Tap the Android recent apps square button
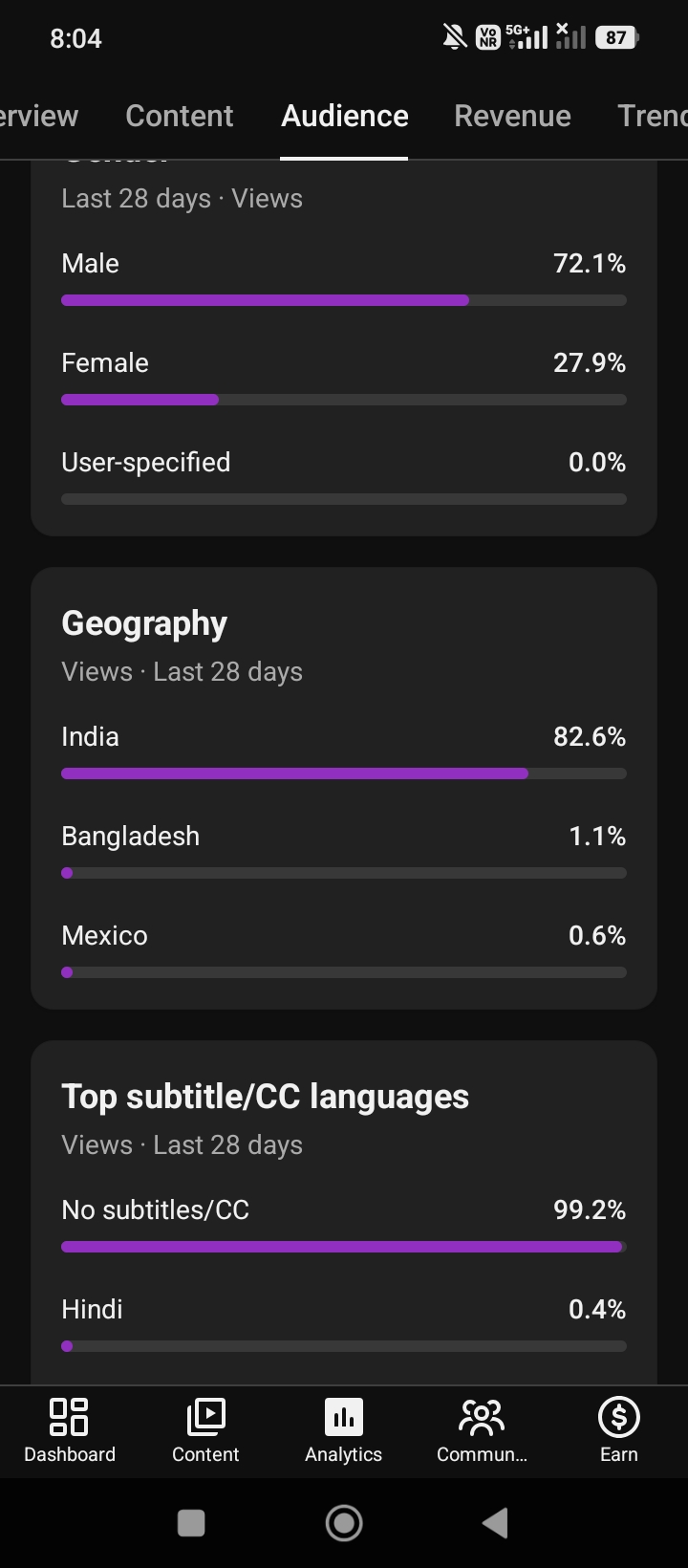This screenshot has height=1568, width=688. pos(191,1523)
